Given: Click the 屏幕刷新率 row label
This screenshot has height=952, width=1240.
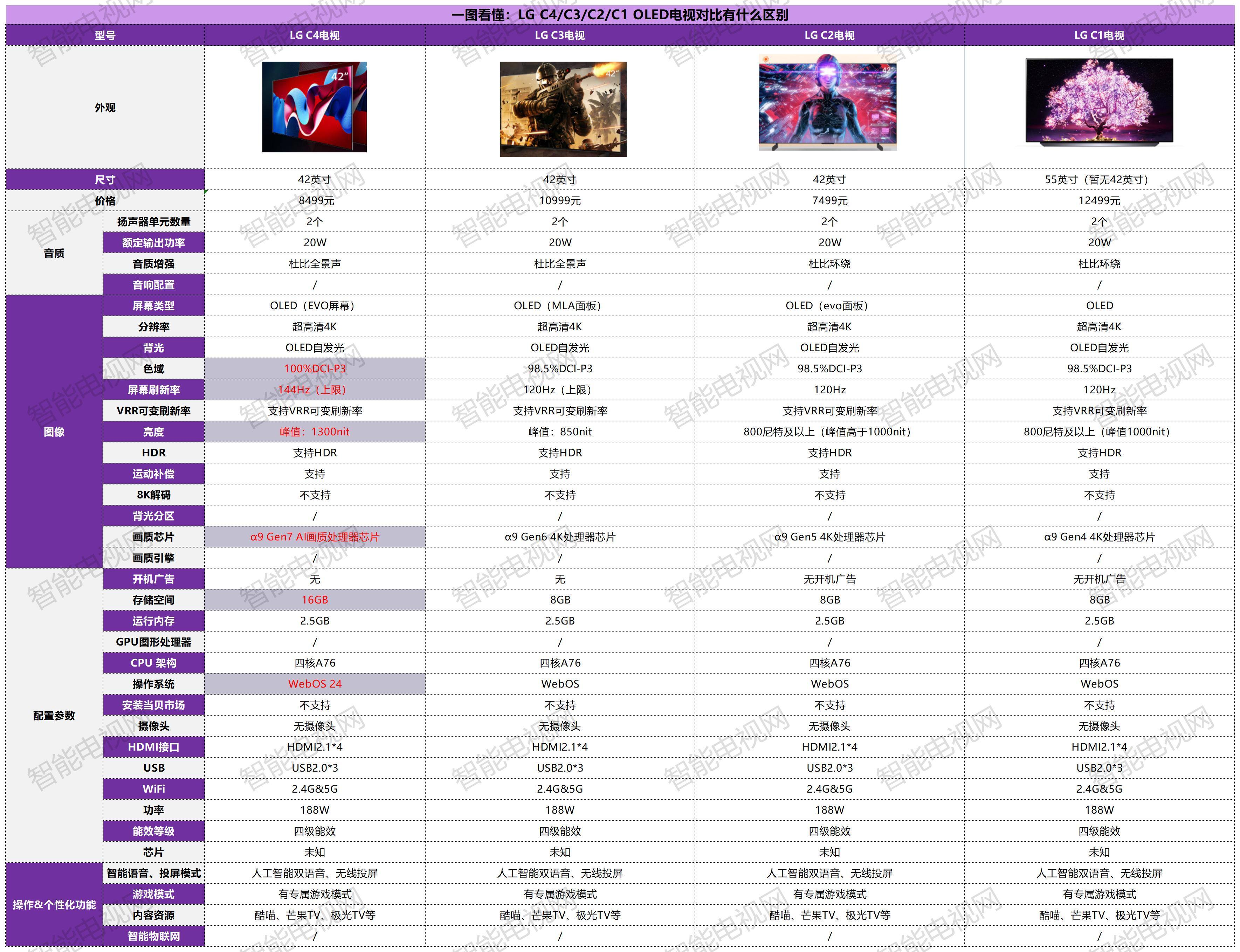Looking at the screenshot, I should (153, 390).
